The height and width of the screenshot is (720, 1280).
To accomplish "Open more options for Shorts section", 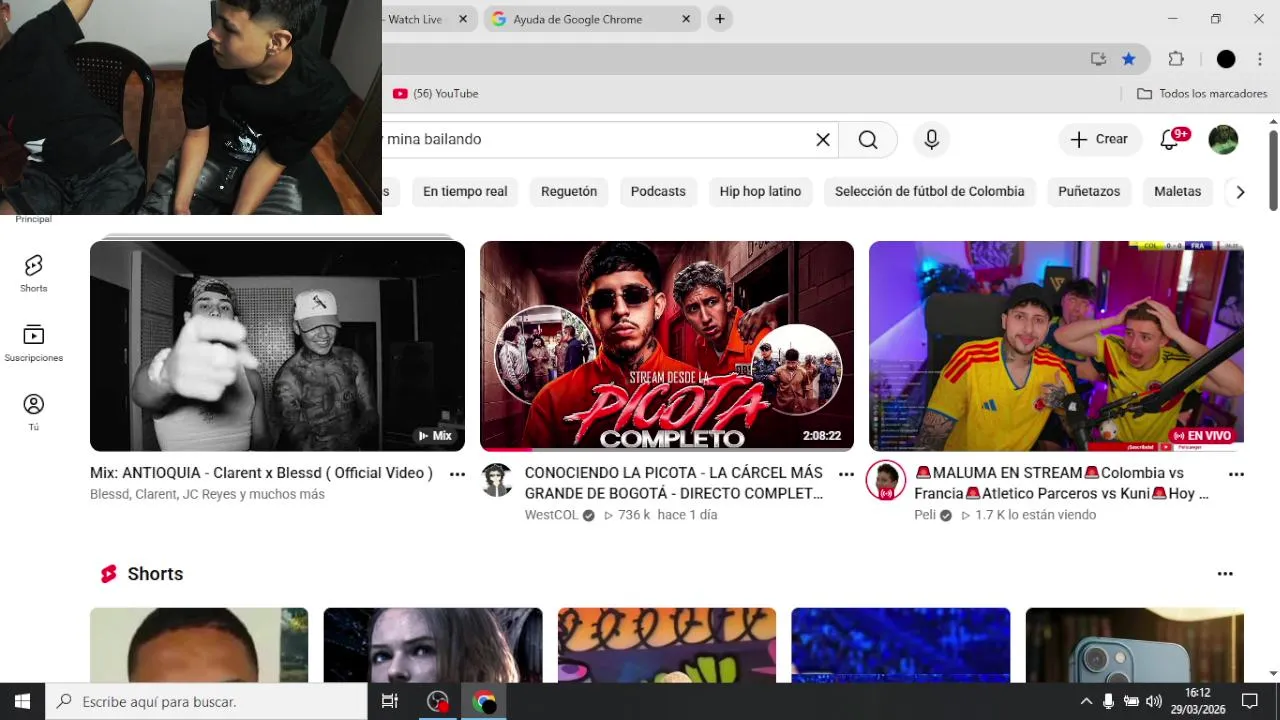I will pos(1225,574).
